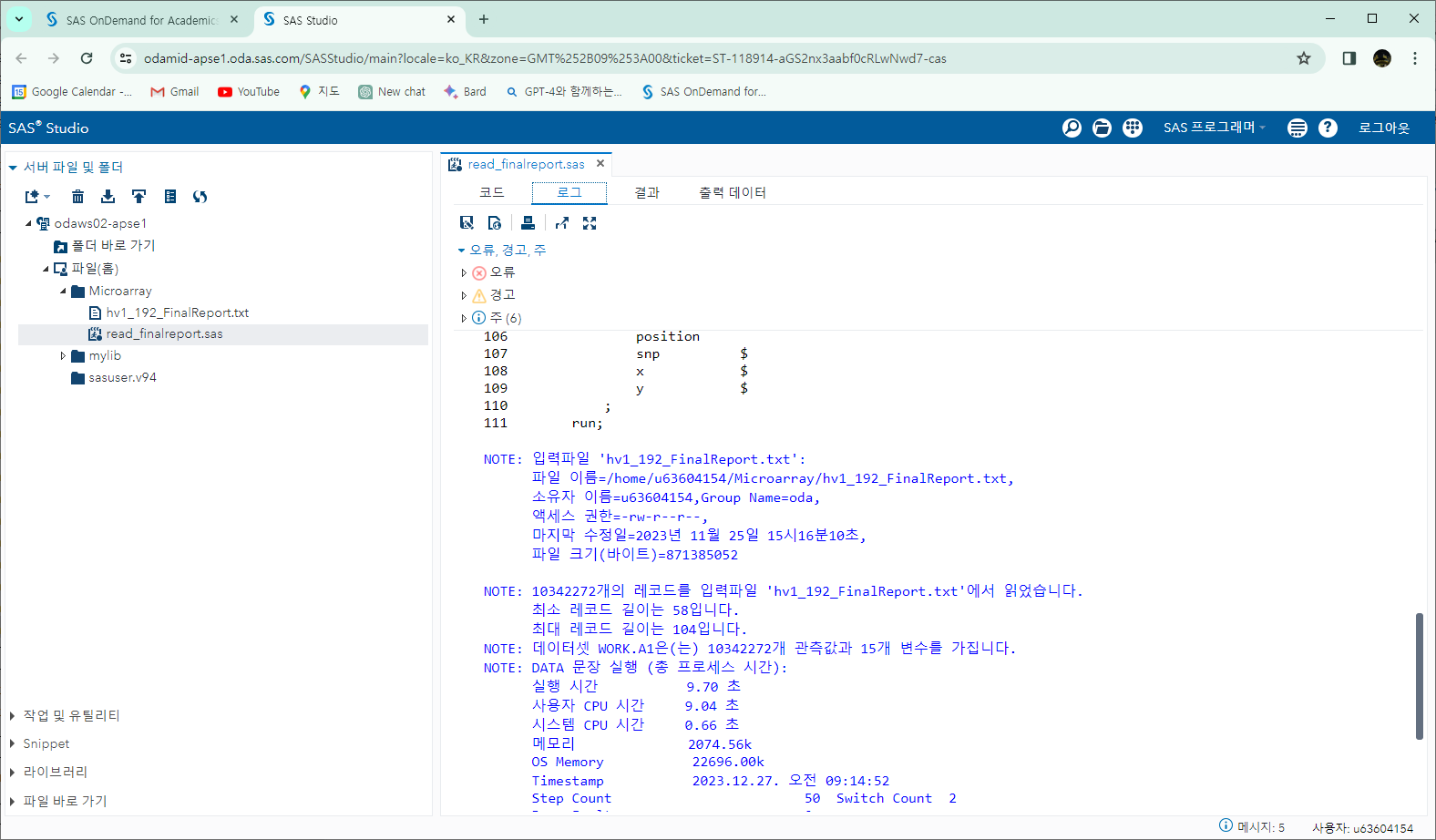This screenshot has width=1436, height=840.
Task: Open the help question mark icon
Action: (x=1328, y=128)
